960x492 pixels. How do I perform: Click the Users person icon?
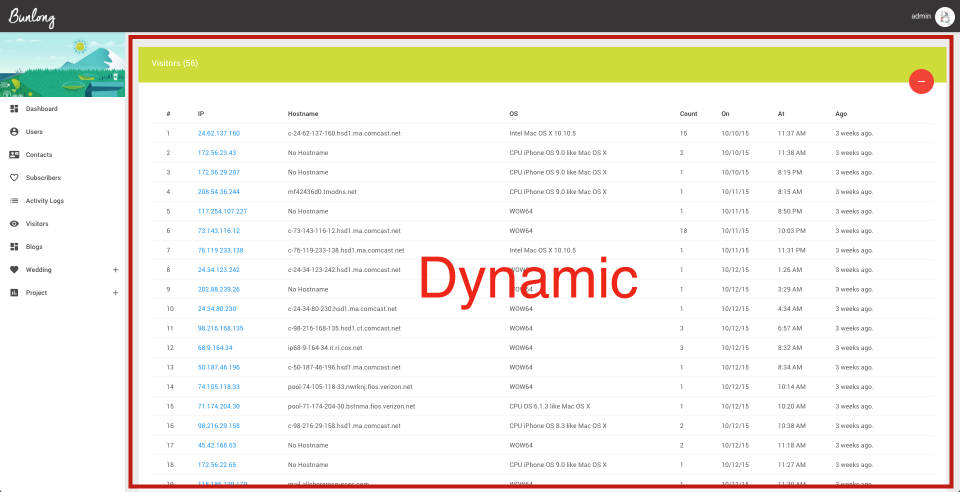click(14, 131)
